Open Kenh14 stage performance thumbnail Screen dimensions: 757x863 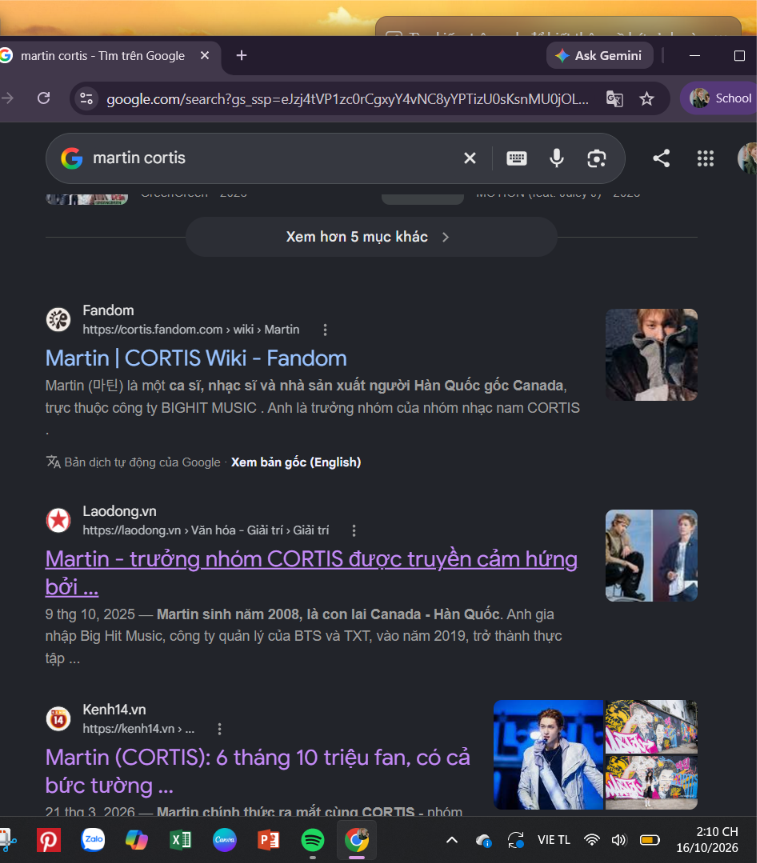(548, 755)
